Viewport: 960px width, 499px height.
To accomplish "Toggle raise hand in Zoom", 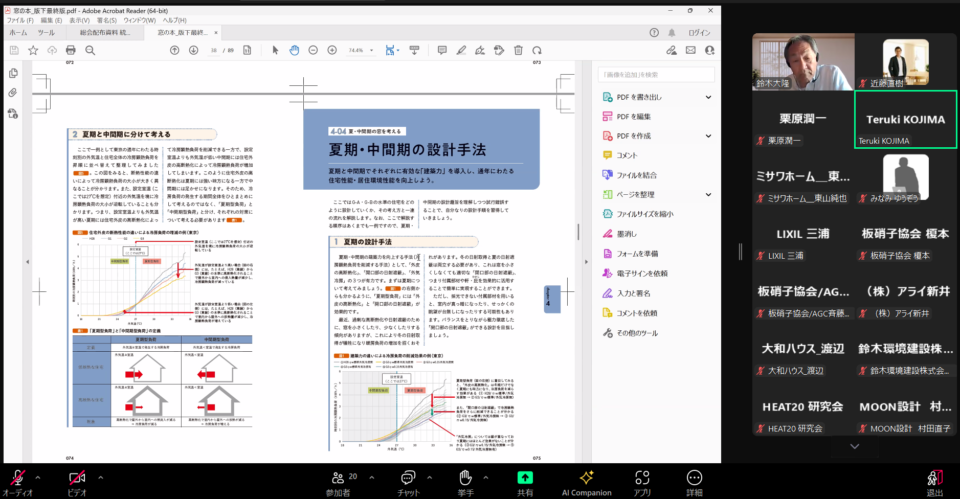I will (465, 482).
